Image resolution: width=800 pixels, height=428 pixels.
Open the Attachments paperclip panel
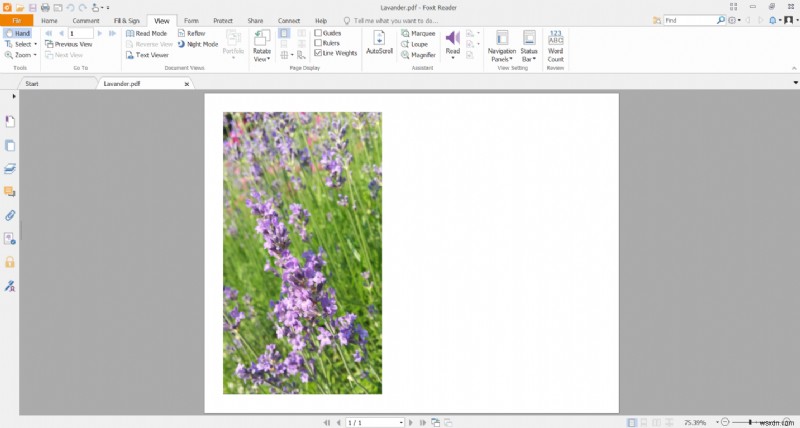pos(10,215)
